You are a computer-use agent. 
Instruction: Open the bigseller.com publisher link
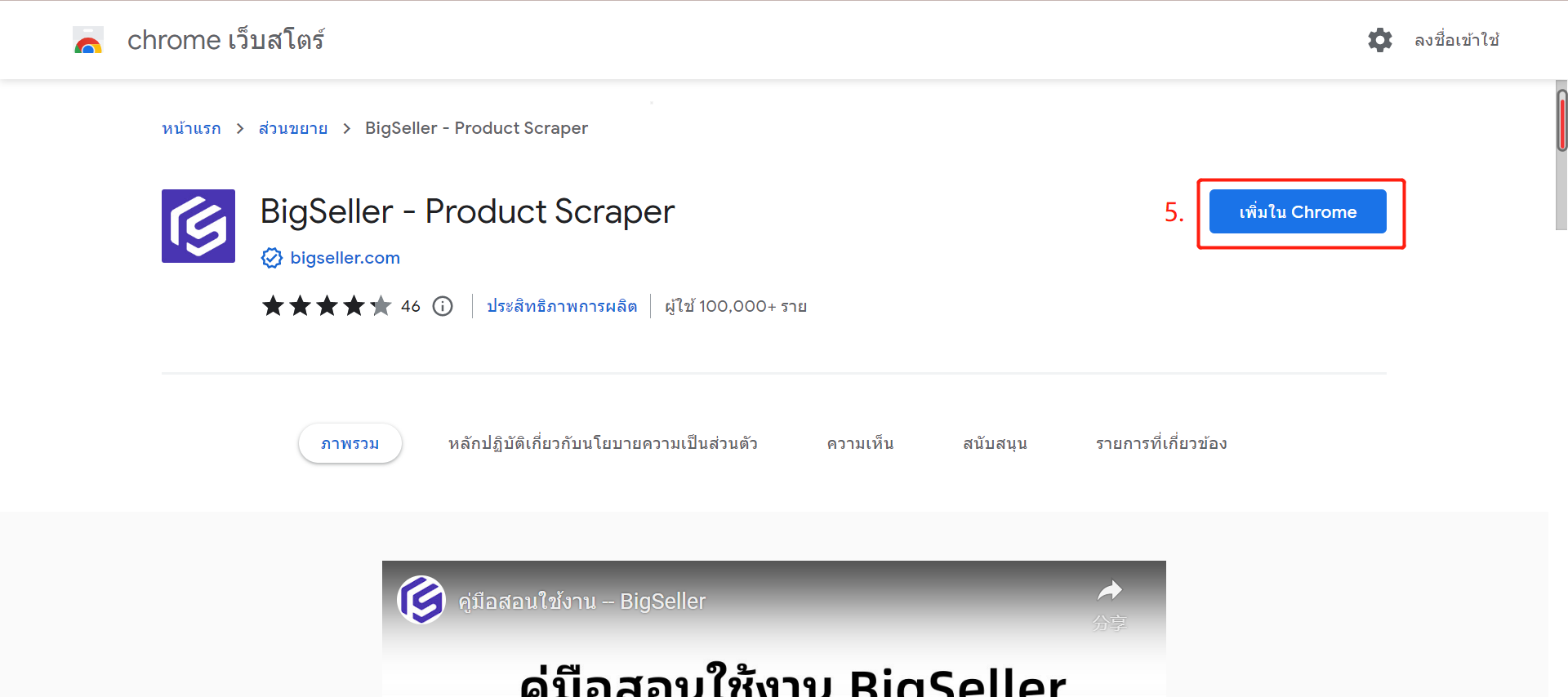(x=345, y=258)
